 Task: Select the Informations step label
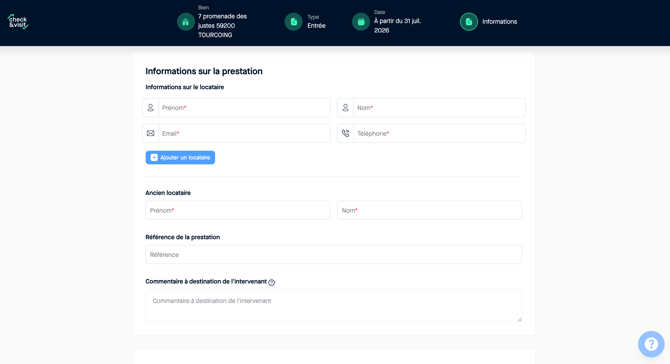tap(500, 22)
